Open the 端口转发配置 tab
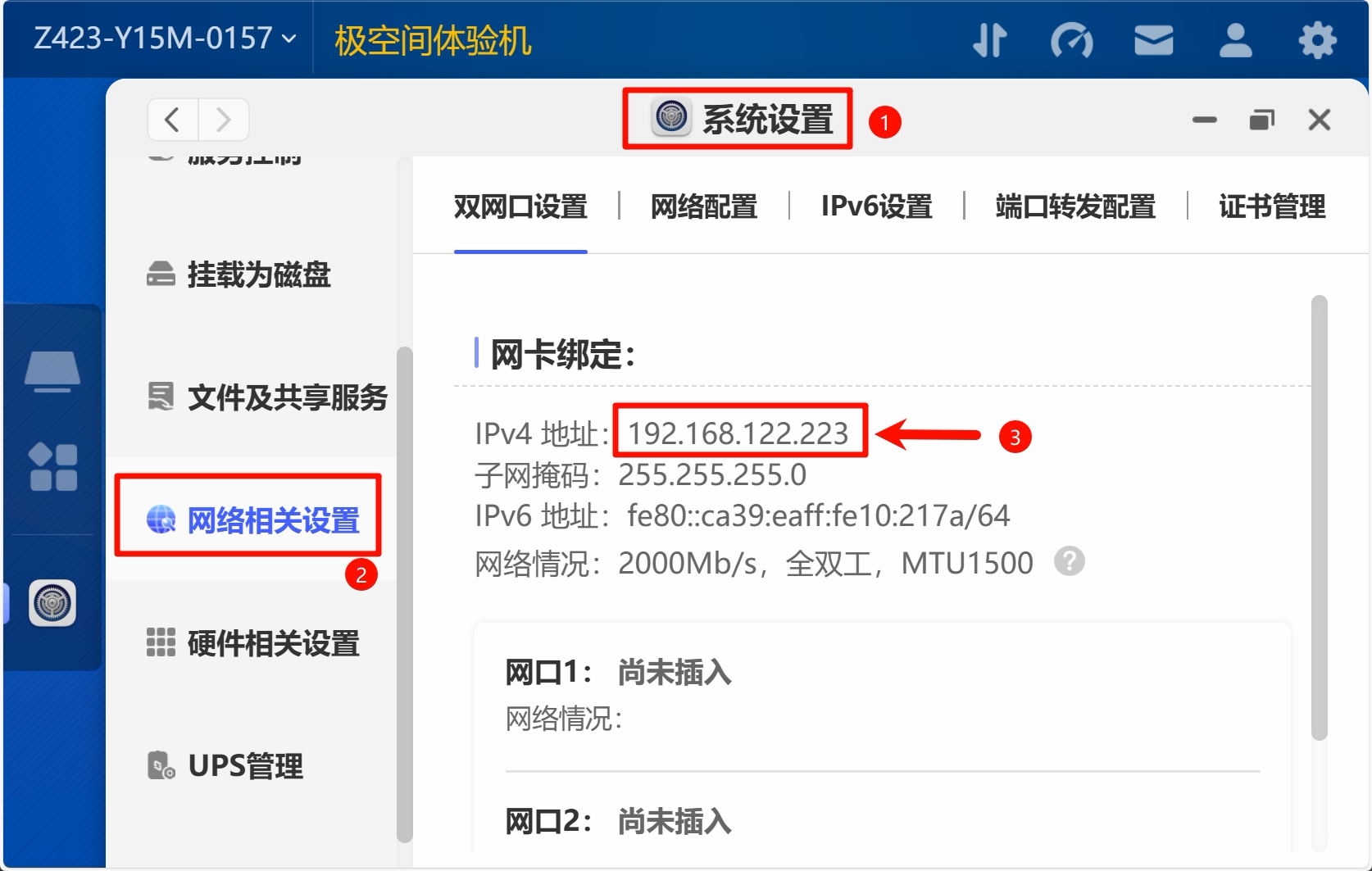The image size is (1372, 871). pos(1075,206)
